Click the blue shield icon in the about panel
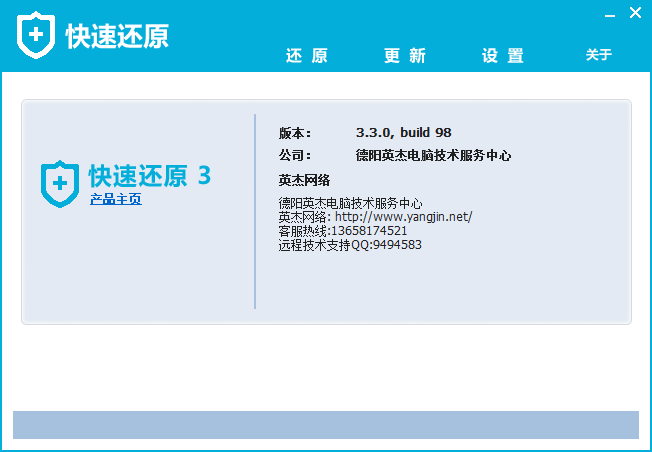652x452 pixels. coord(59,181)
